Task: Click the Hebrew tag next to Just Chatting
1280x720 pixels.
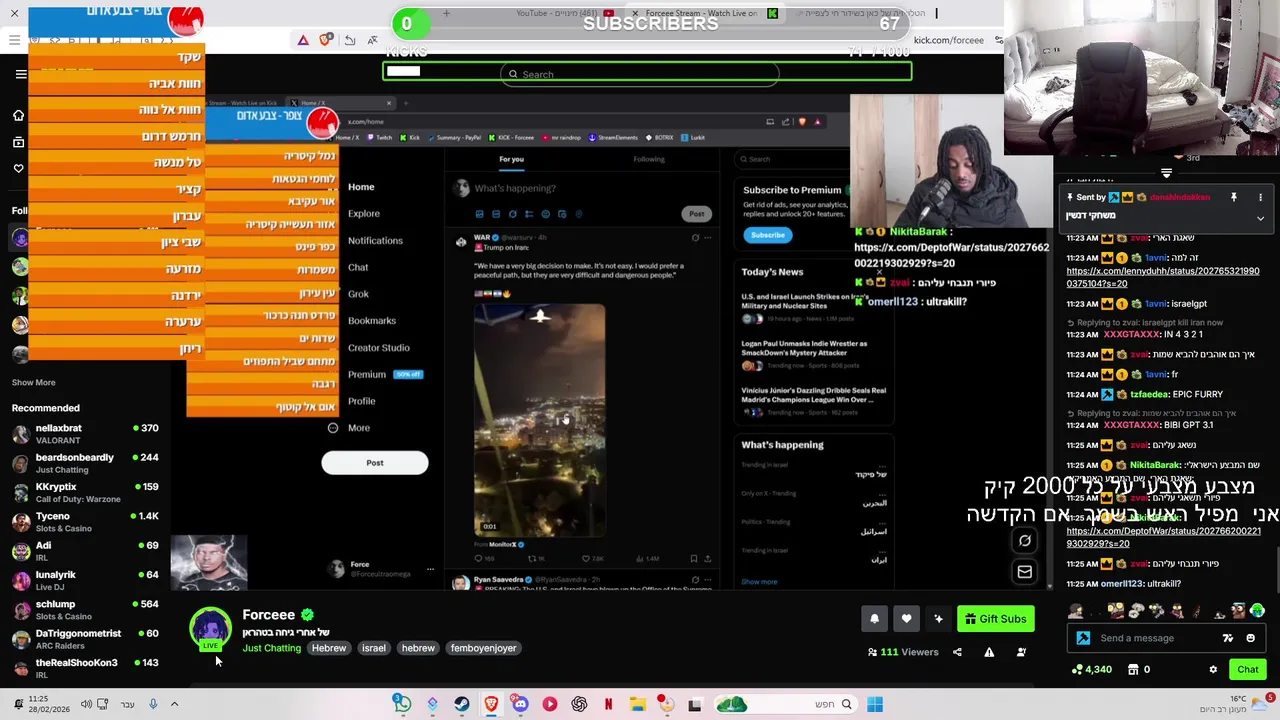Action: [328, 648]
